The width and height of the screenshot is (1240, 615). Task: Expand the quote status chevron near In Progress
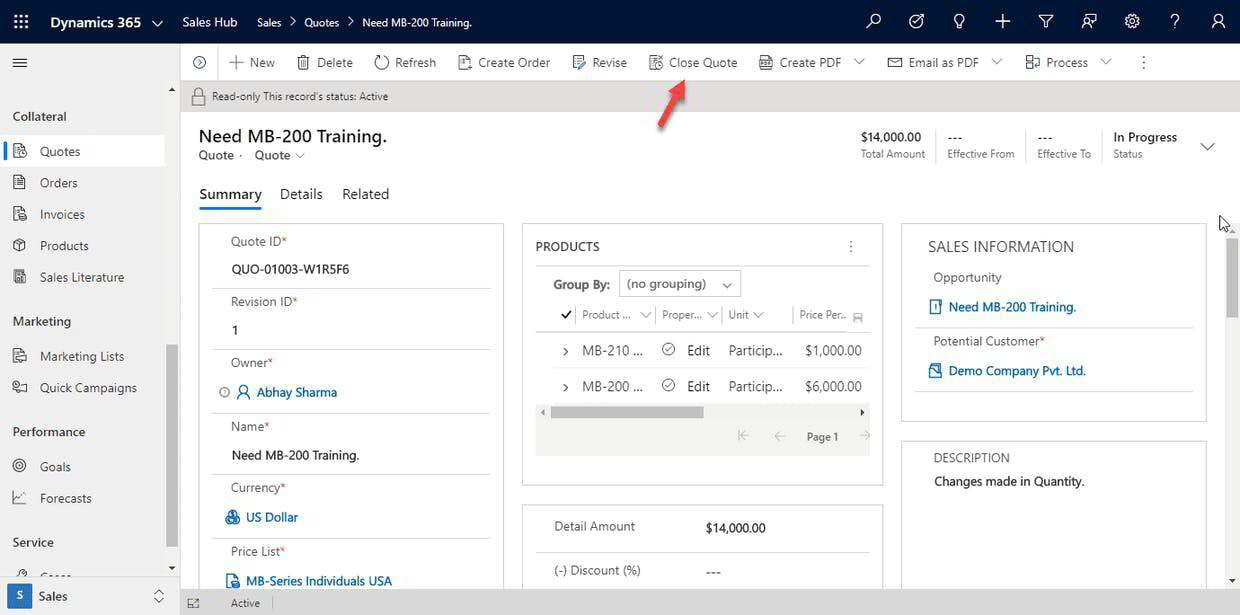click(x=1208, y=145)
